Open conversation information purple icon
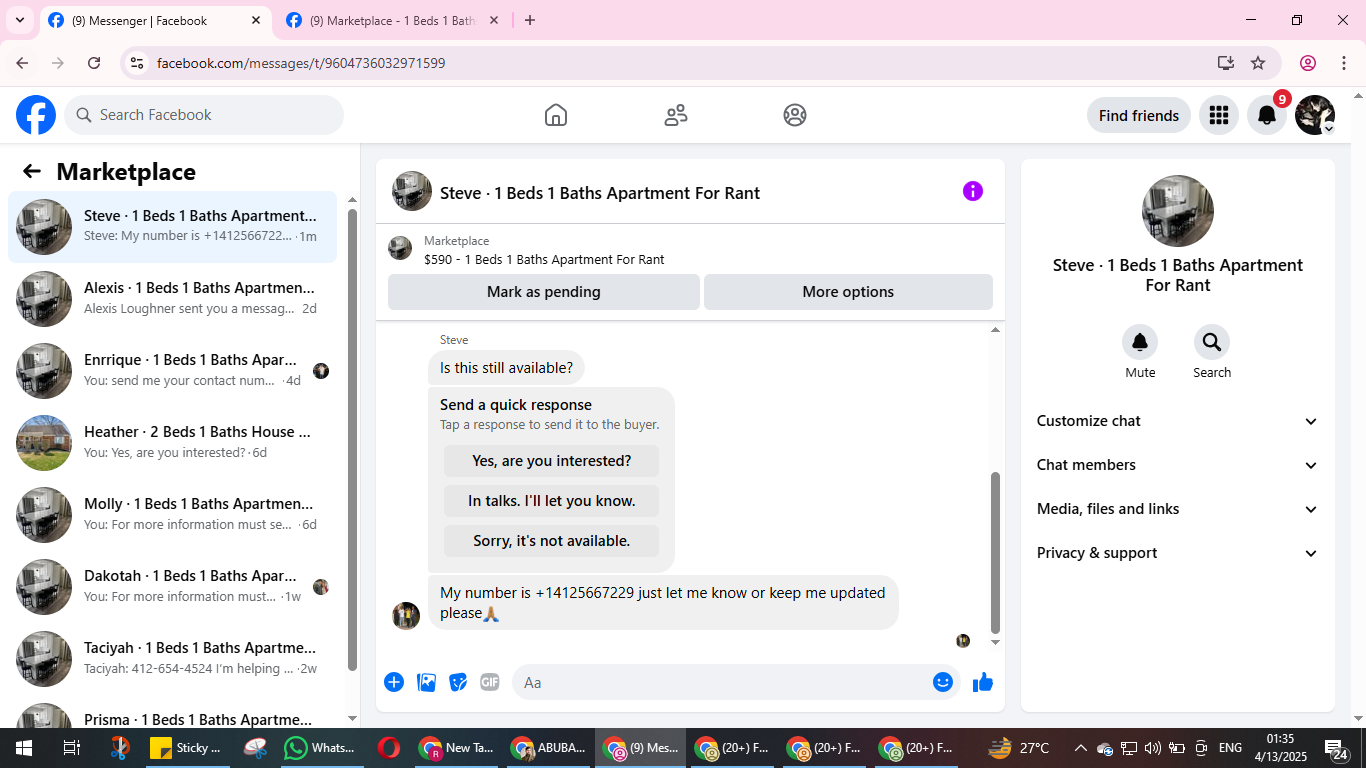 (973, 191)
